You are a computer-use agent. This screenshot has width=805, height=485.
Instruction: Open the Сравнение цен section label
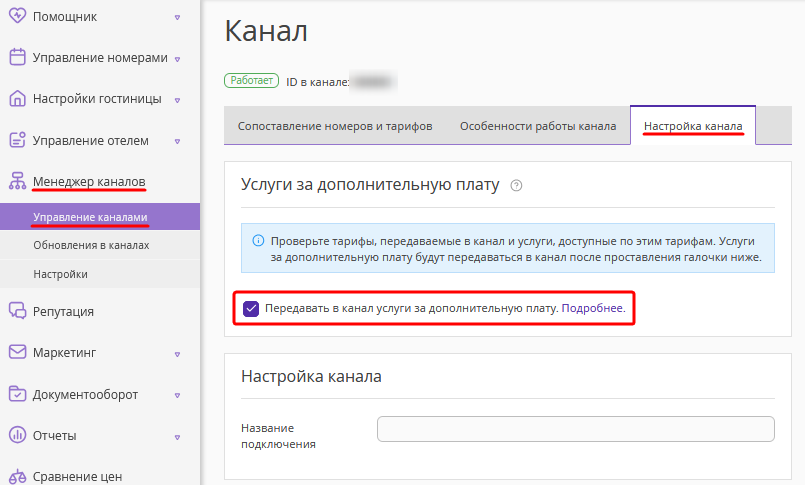pyautogui.click(x=77, y=477)
